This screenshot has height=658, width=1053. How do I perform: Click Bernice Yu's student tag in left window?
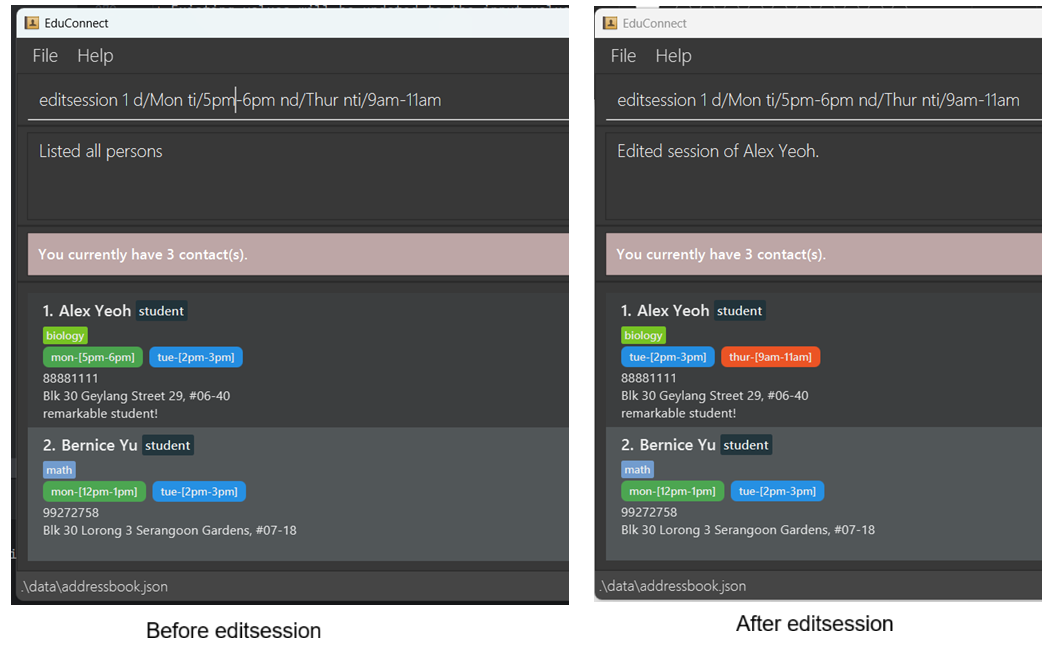pyautogui.click(x=168, y=445)
